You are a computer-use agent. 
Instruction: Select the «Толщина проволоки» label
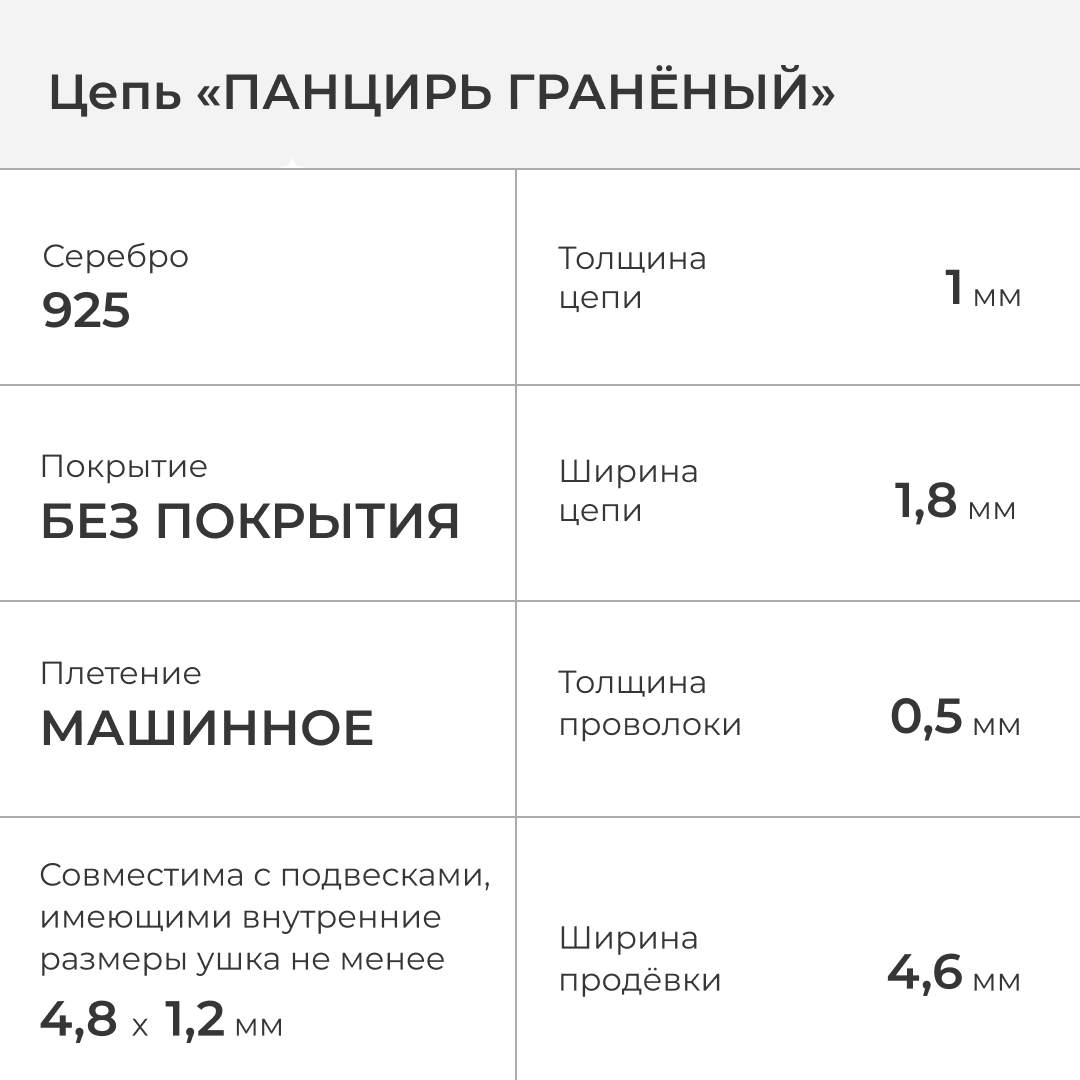point(649,703)
